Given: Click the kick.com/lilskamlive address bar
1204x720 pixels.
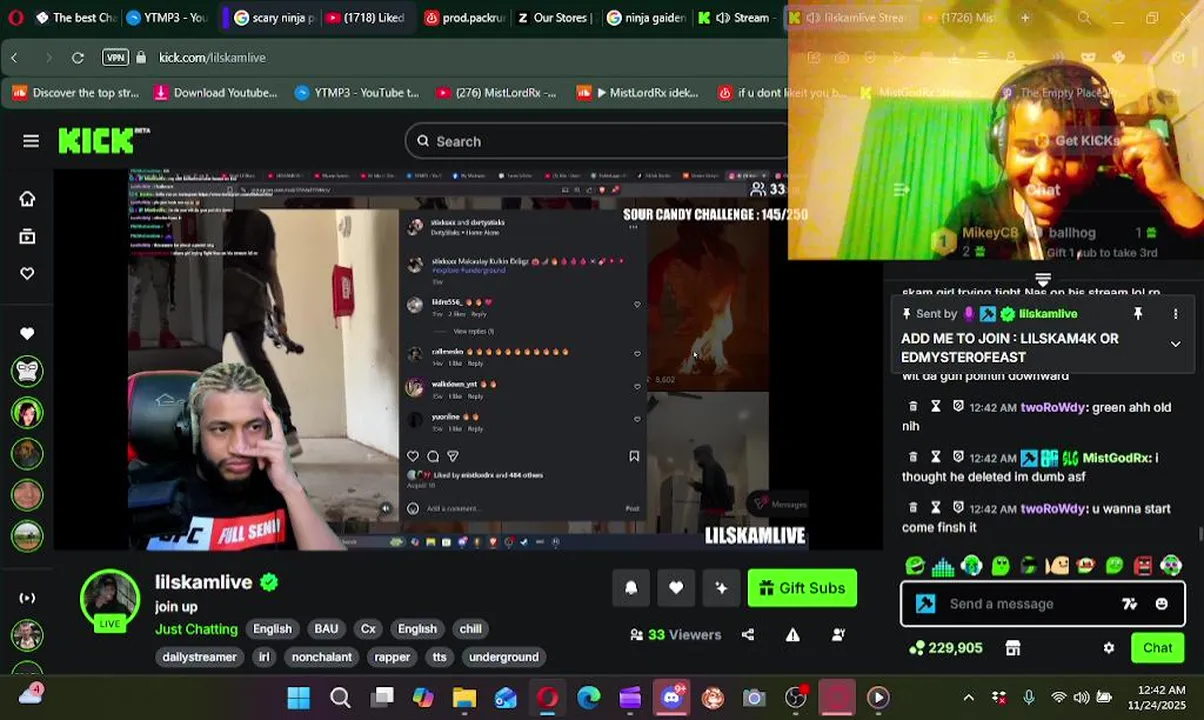Looking at the screenshot, I should tap(212, 58).
